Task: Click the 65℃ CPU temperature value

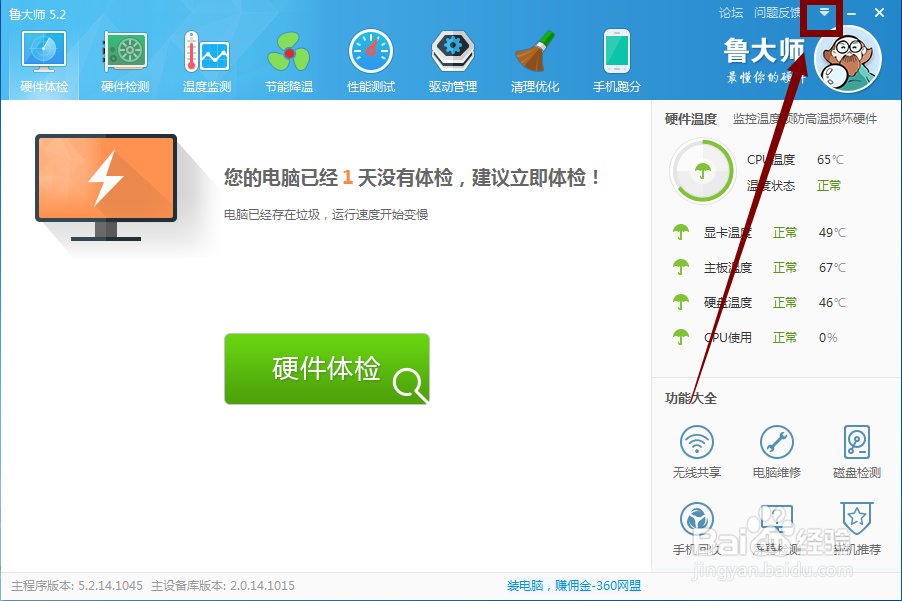Action: 830,159
